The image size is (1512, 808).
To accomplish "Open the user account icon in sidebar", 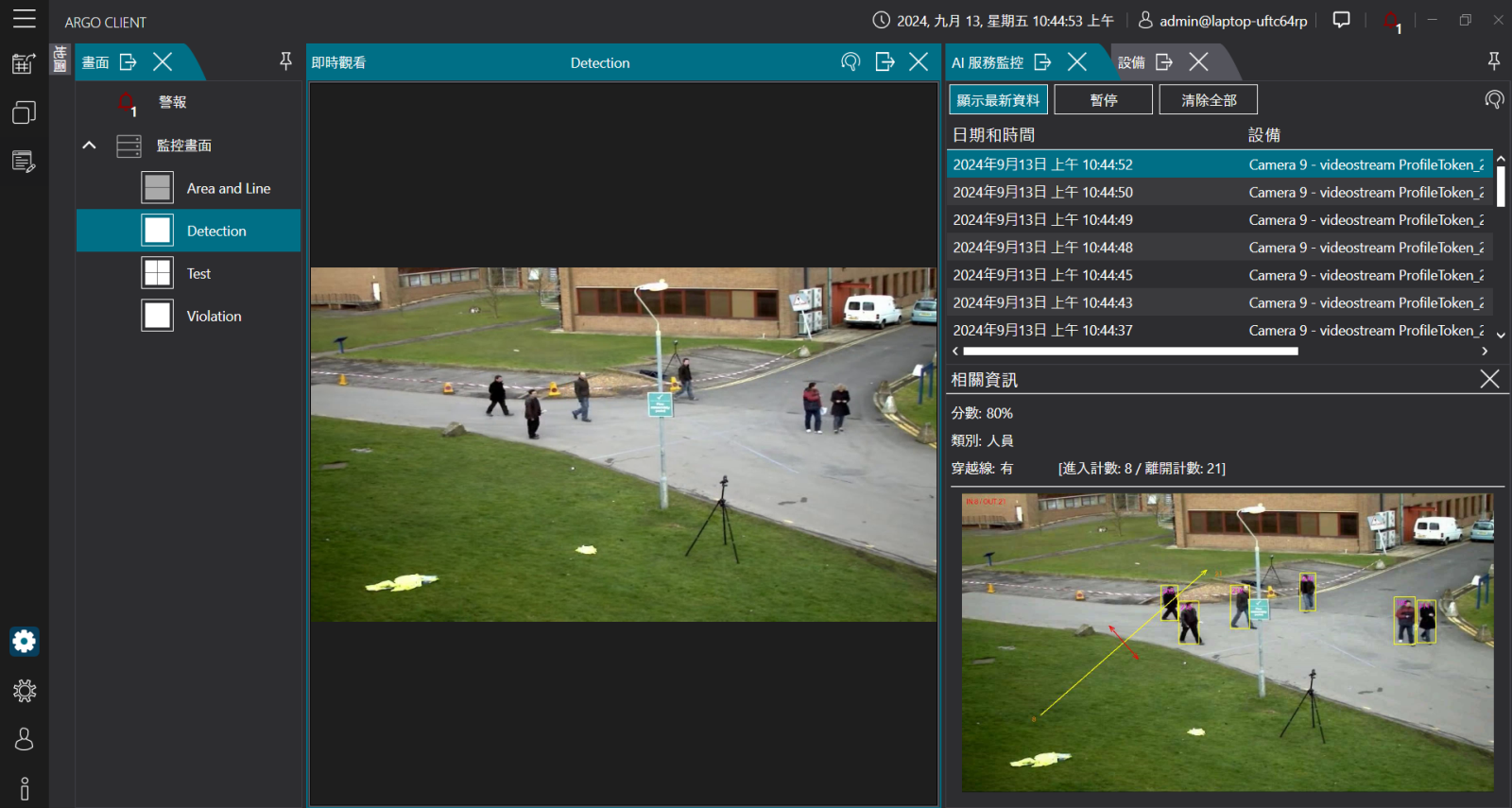I will coord(25,739).
